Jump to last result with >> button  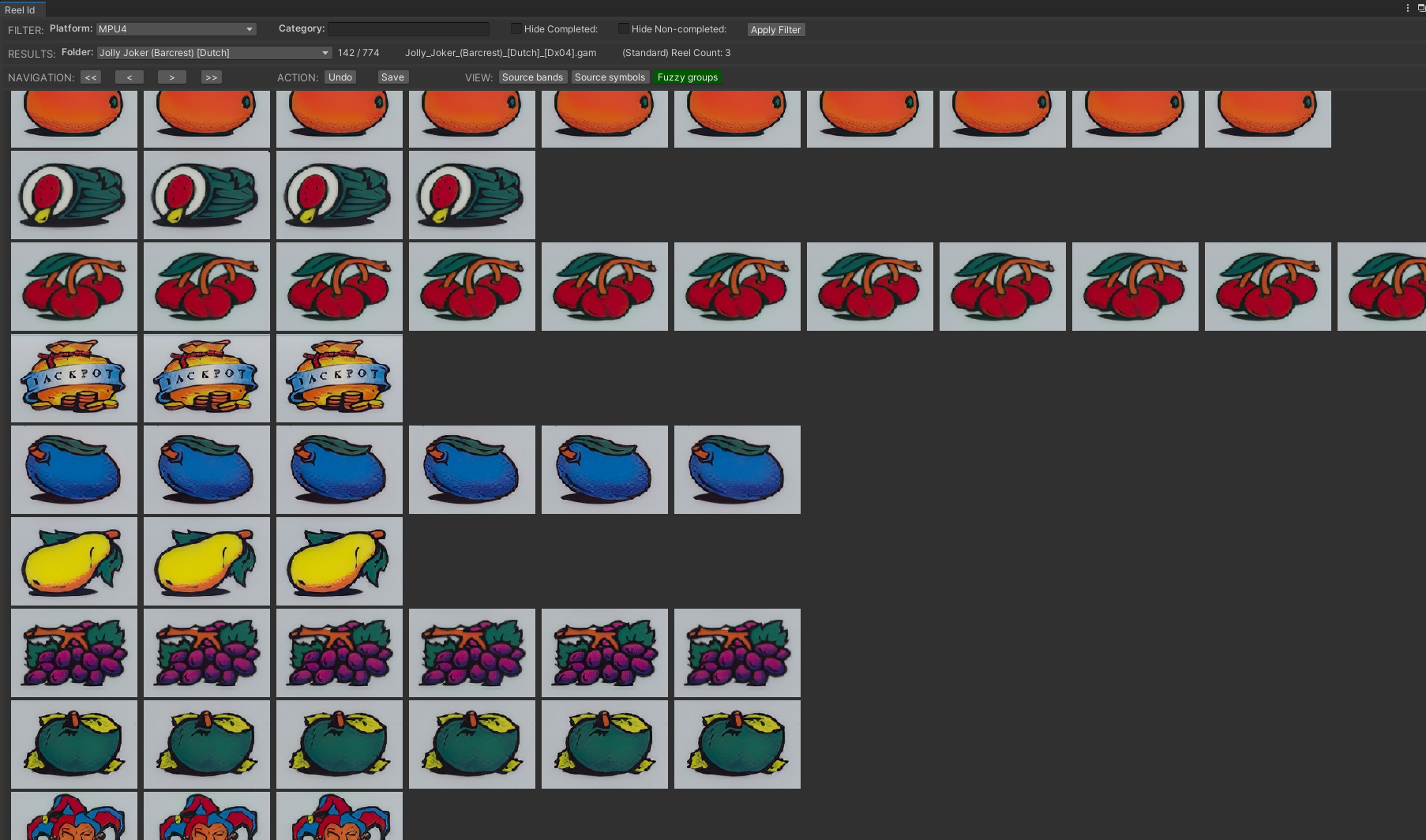tap(211, 77)
